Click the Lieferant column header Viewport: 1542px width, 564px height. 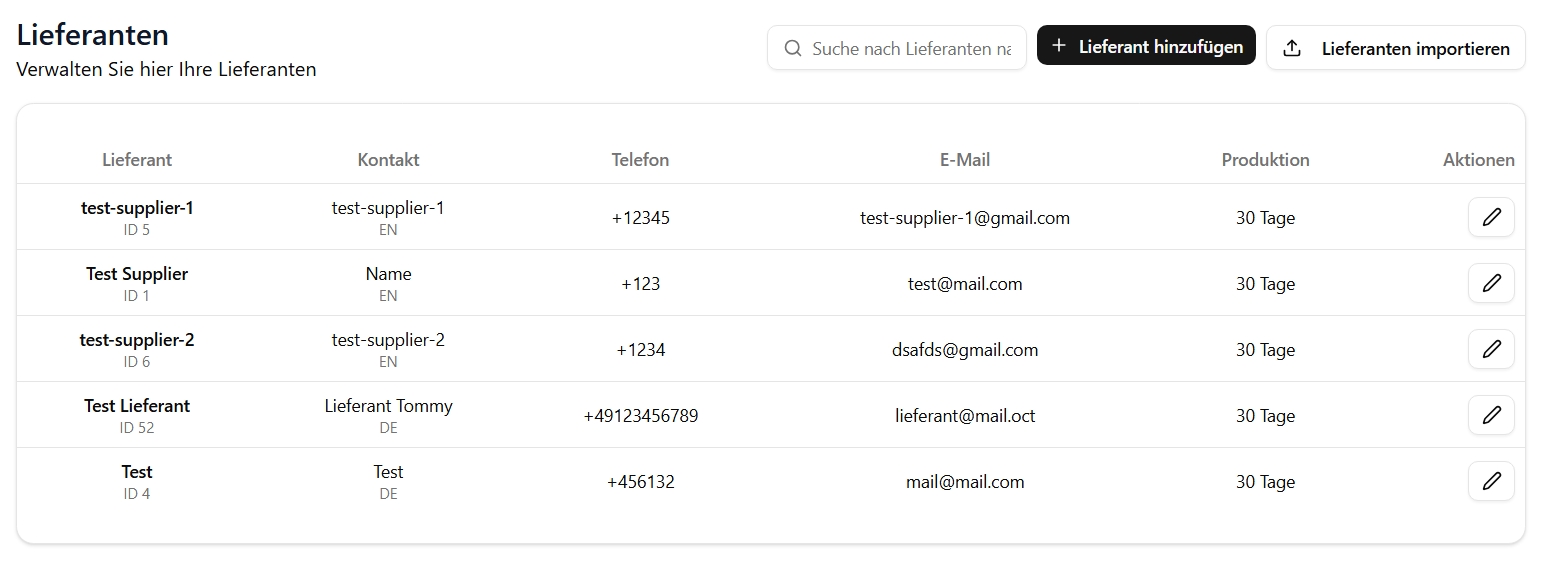pos(137,160)
